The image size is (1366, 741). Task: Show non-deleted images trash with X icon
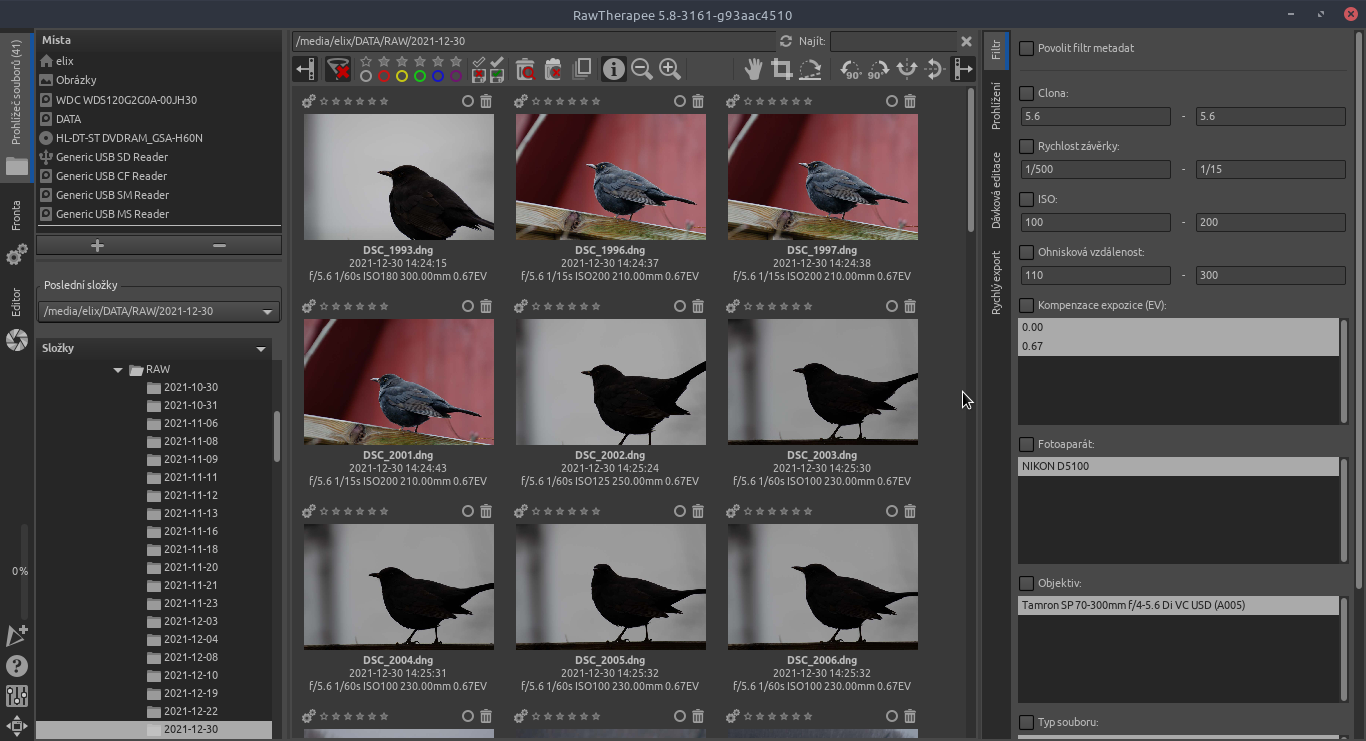point(553,69)
